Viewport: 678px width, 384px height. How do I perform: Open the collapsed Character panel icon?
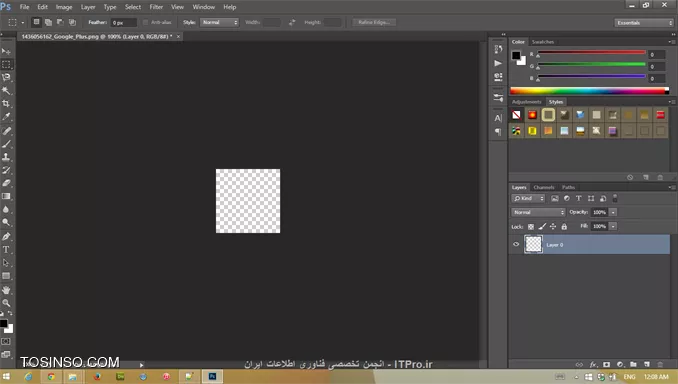coord(498,118)
